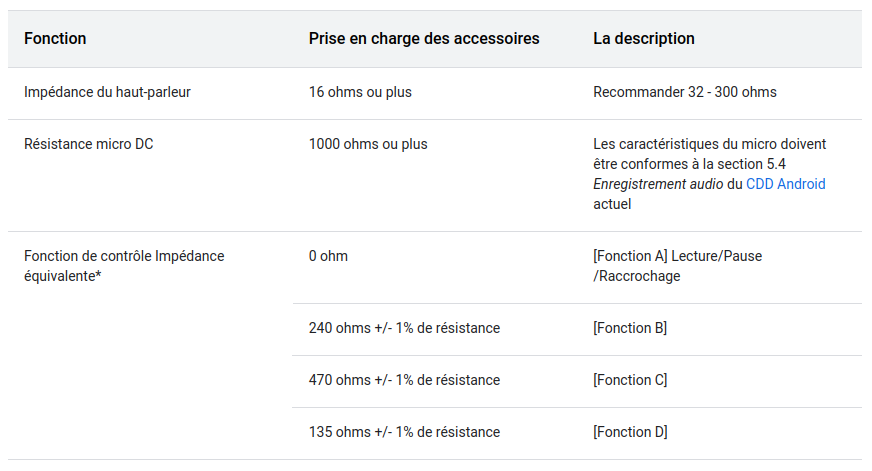Click the La description column header

click(x=643, y=38)
